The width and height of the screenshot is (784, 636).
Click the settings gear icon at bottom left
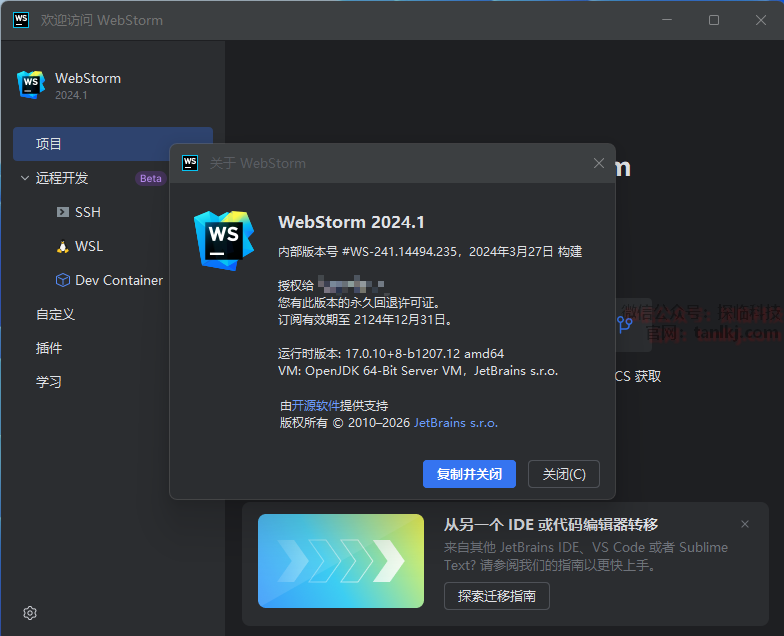click(30, 613)
